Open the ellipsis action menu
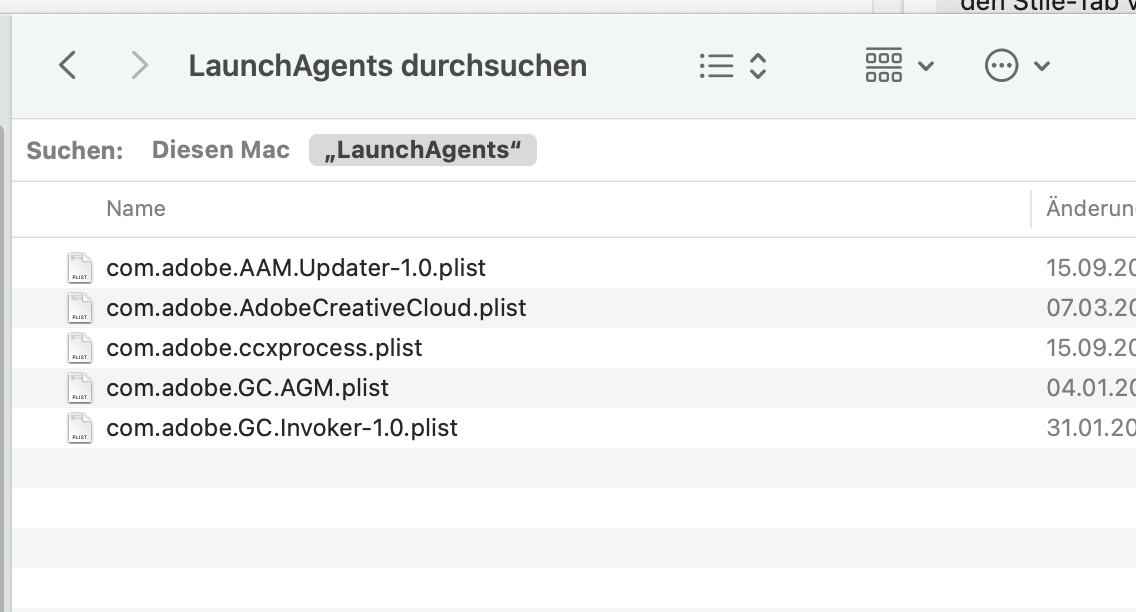This screenshot has width=1136, height=612. [x=1002, y=65]
